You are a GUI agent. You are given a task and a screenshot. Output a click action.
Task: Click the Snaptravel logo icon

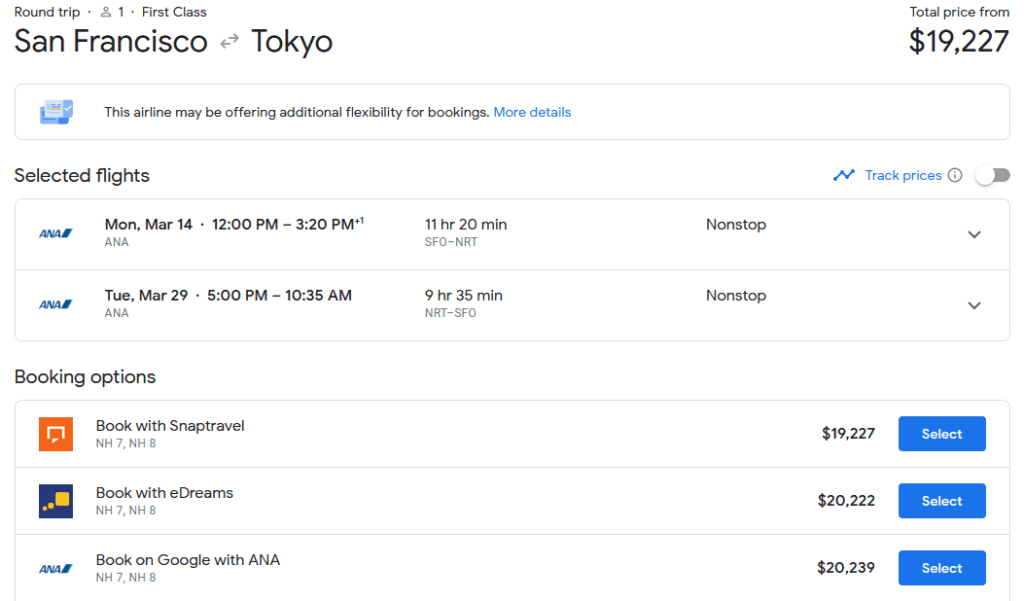pos(55,433)
